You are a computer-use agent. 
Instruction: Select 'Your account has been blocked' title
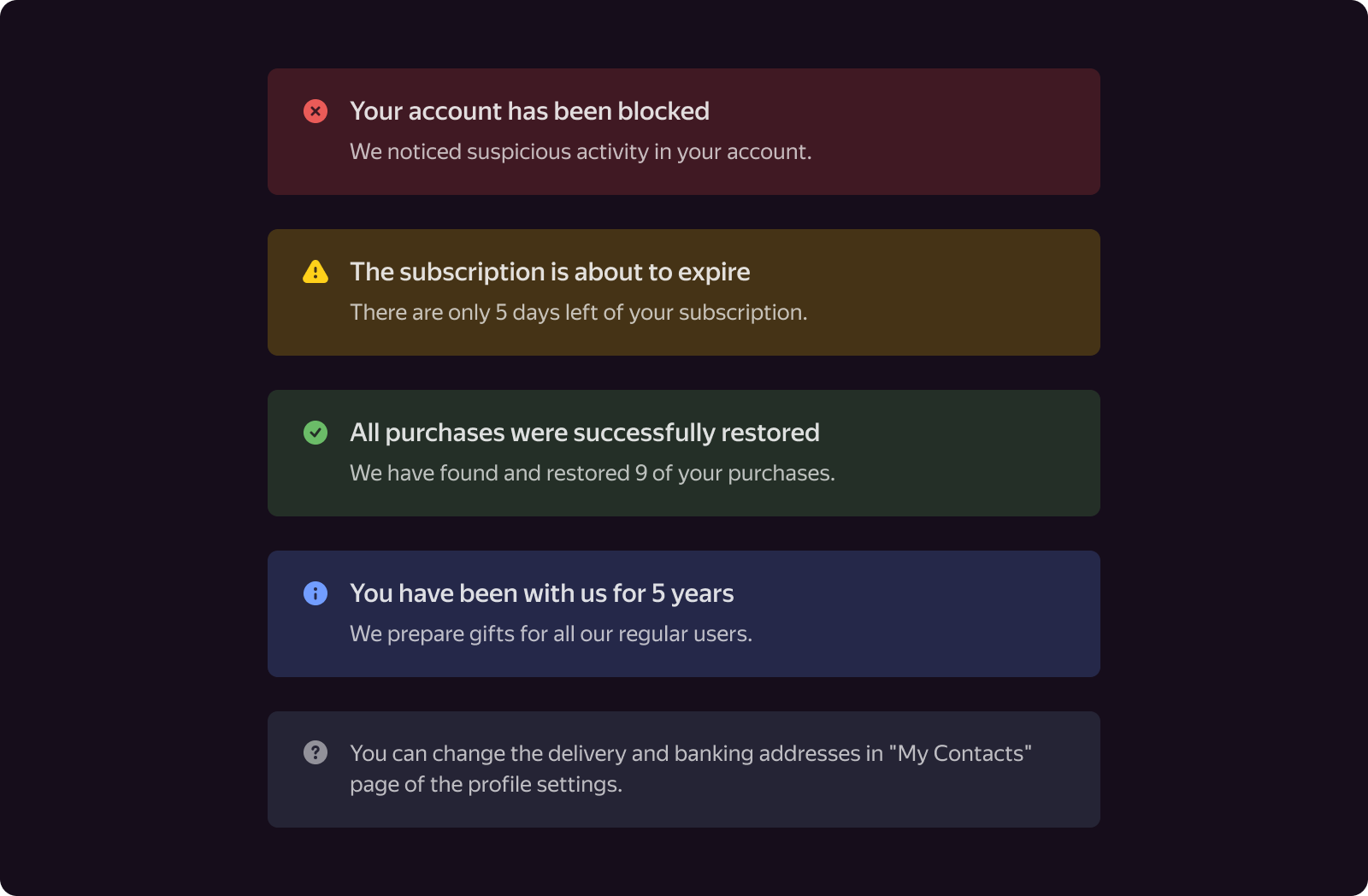(x=529, y=111)
